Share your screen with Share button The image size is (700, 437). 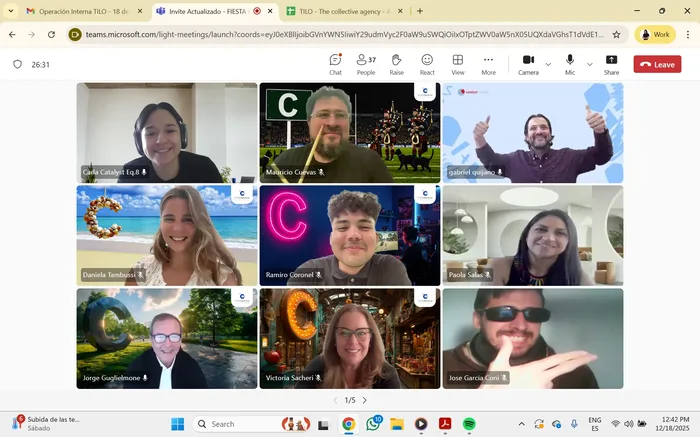[x=612, y=64]
